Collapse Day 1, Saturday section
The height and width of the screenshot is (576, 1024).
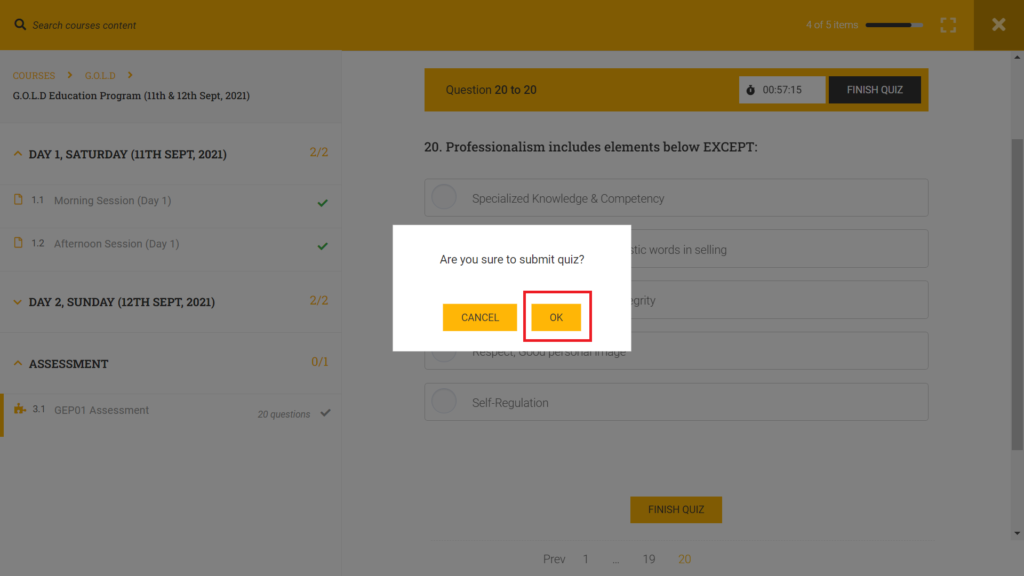coord(17,154)
